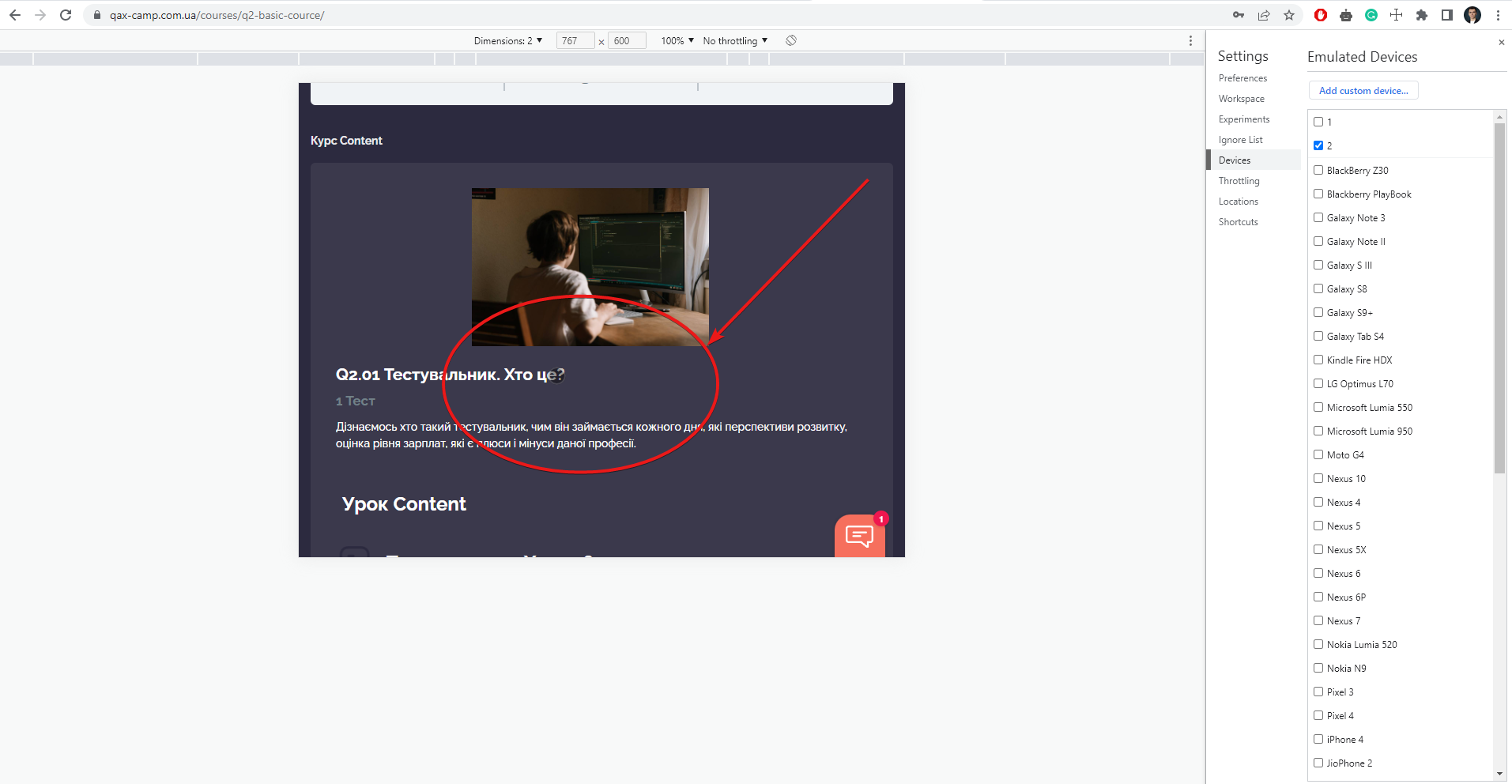Click the Grammarly extension icon
Image resolution: width=1512 pixels, height=784 pixels.
click(1371, 15)
